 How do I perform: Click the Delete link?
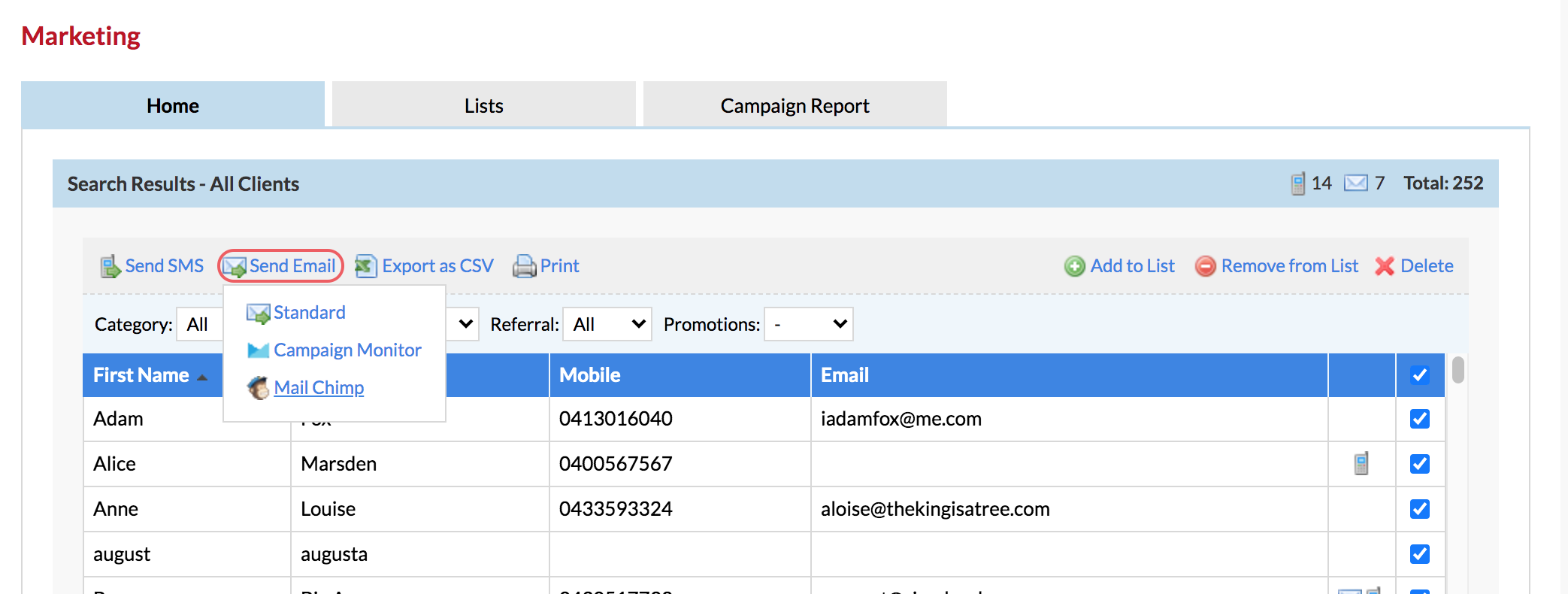tap(1427, 266)
